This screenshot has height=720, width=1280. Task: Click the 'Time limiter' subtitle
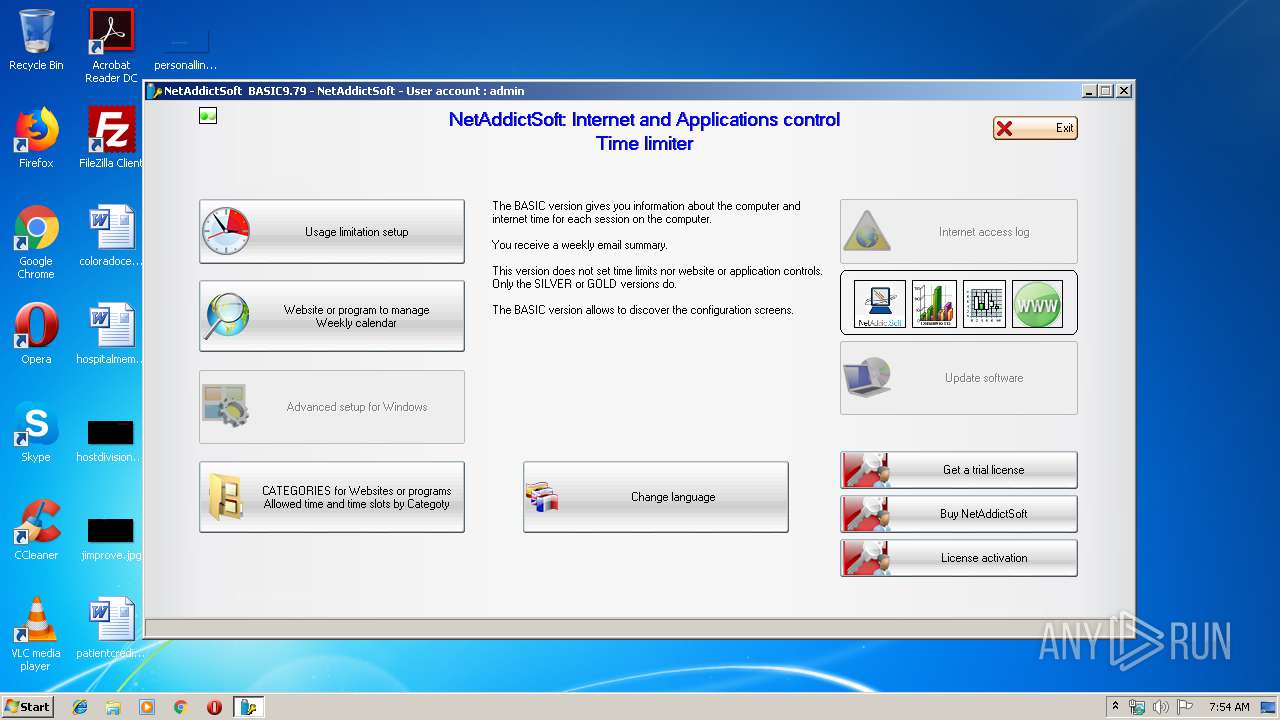pyautogui.click(x=644, y=144)
